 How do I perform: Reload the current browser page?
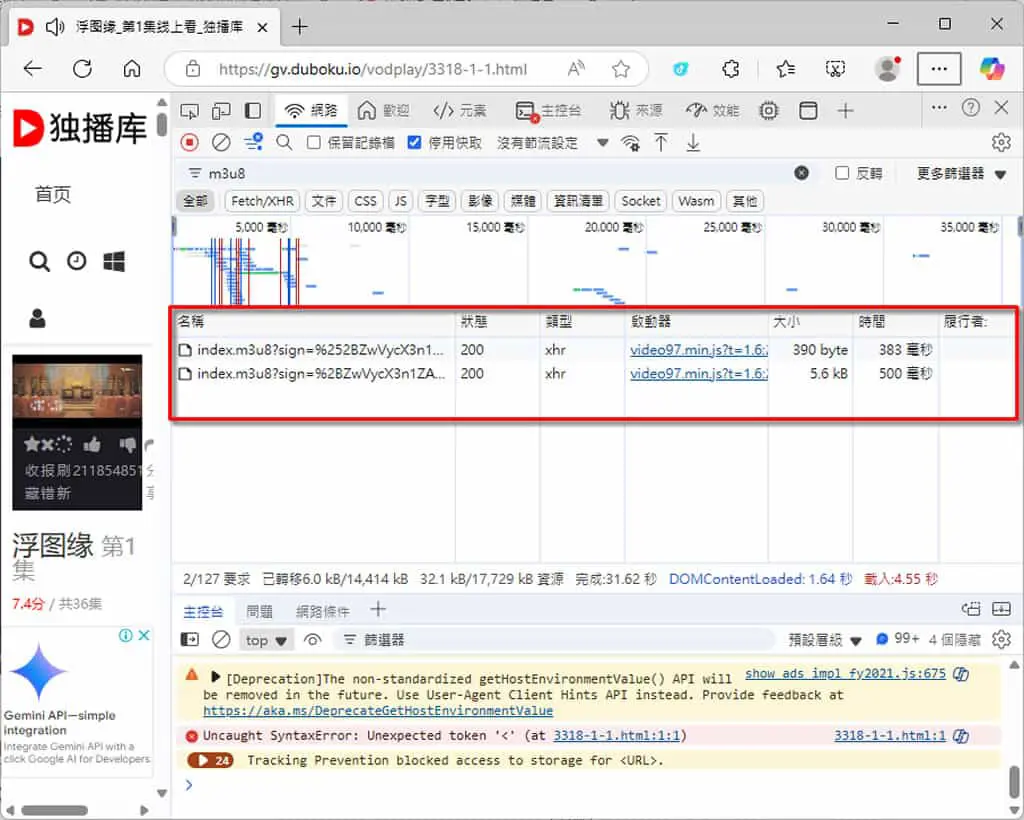point(82,69)
